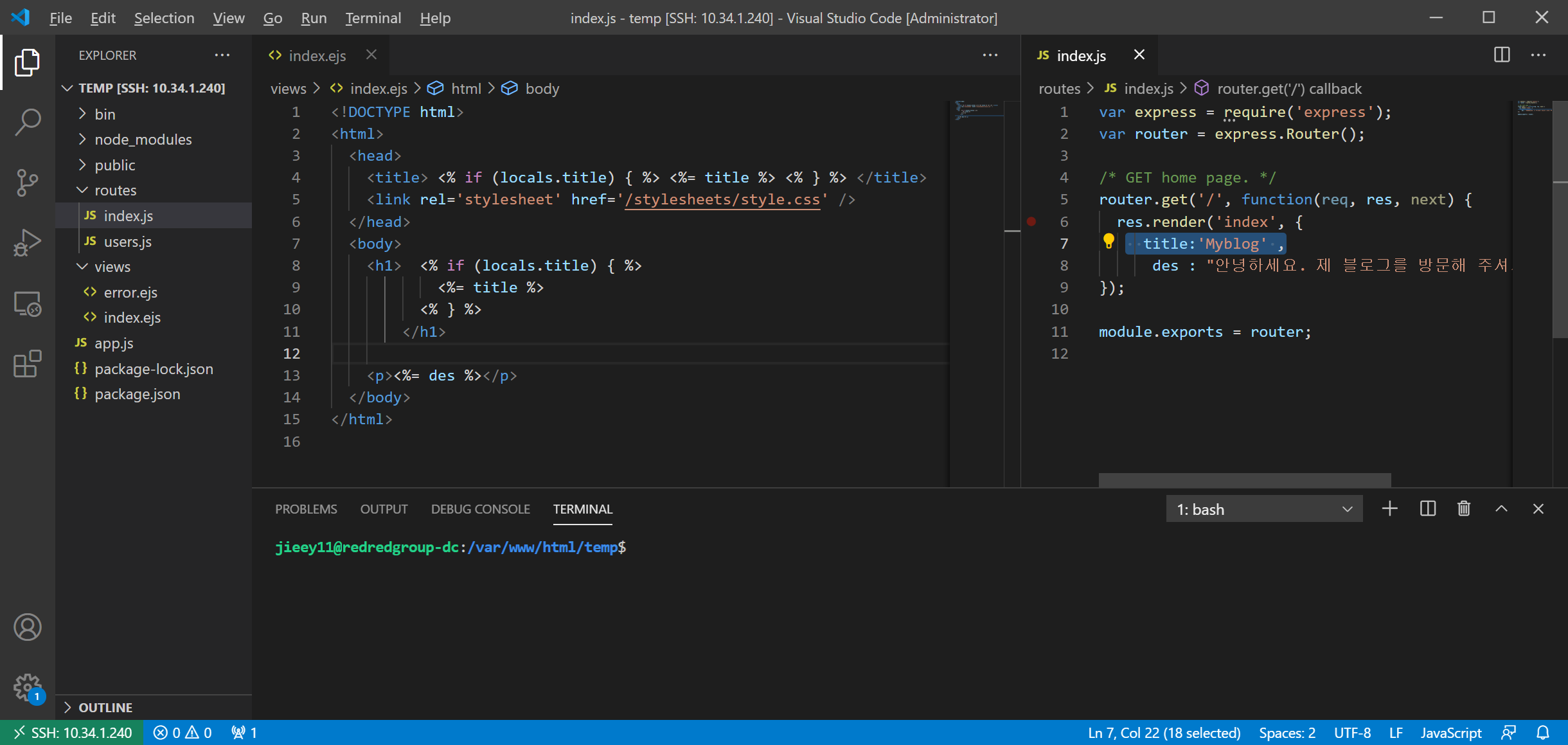Viewport: 1568px width, 745px height.
Task: Open the Source Control view
Action: (27, 183)
